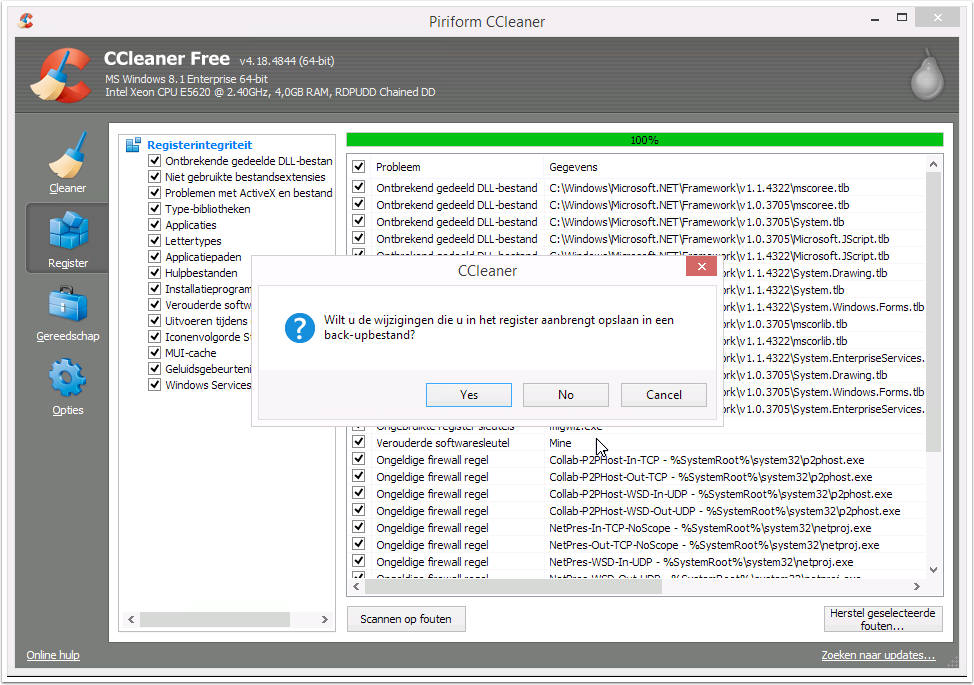
Task: Click Zoeken naar updates link
Action: [x=878, y=655]
